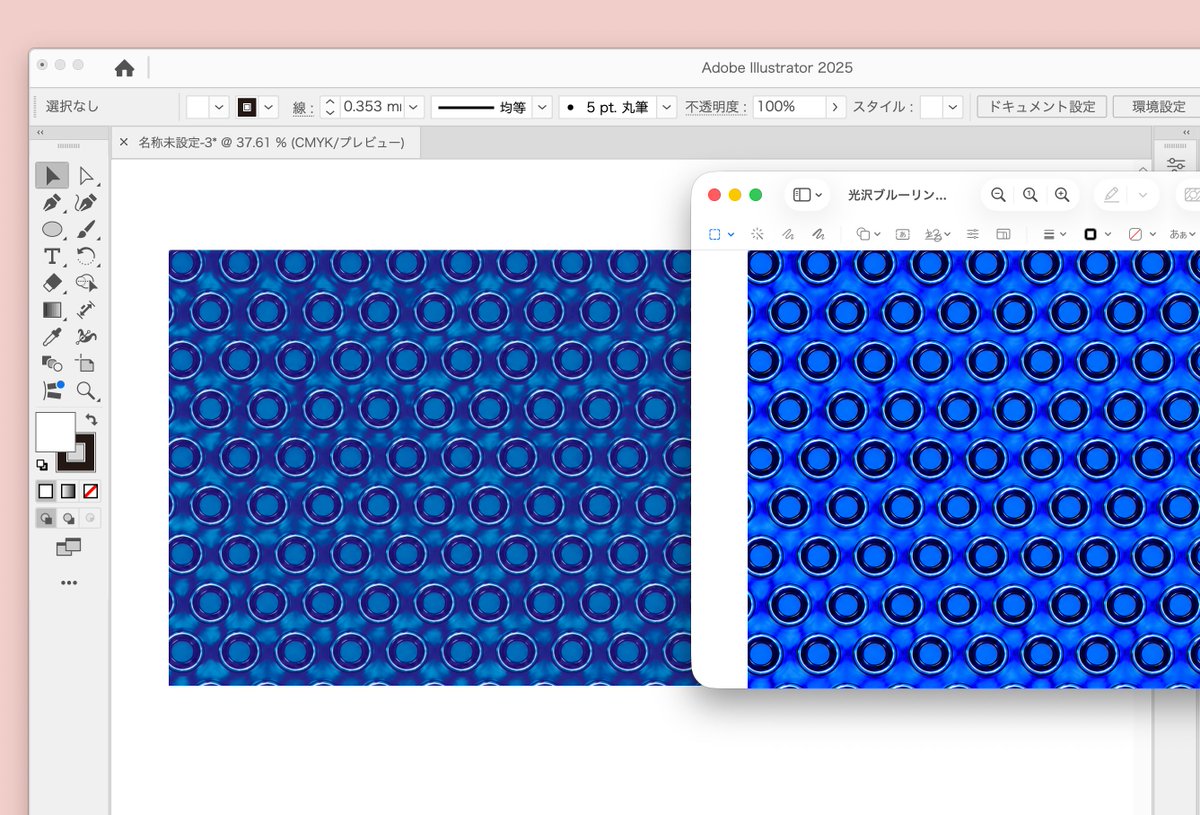Select the Blend tool
1200x815 pixels.
coord(52,364)
